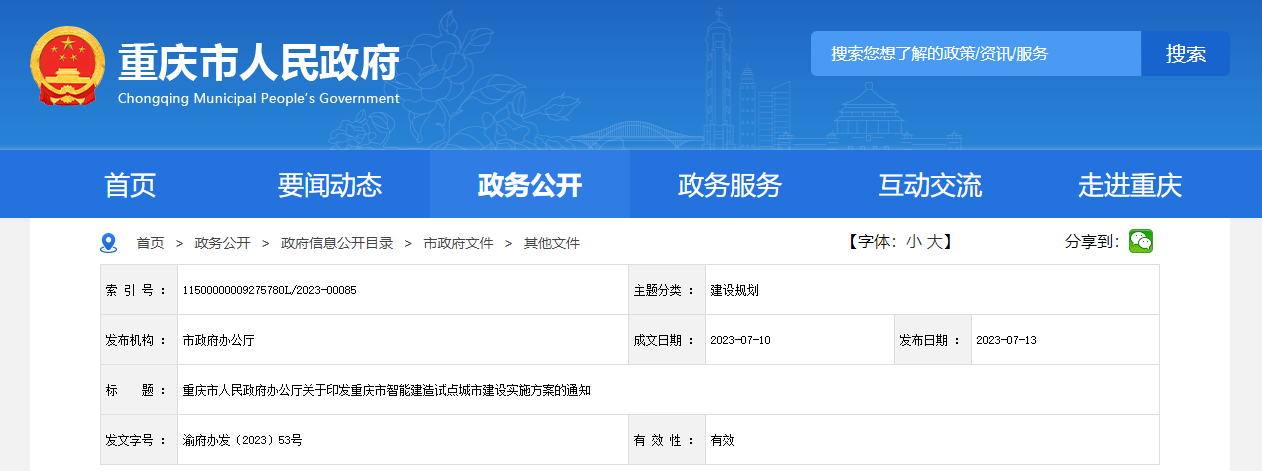Screen dimensions: 1262x471
Task: Open the 政务服务 navigation tab
Action: point(730,185)
